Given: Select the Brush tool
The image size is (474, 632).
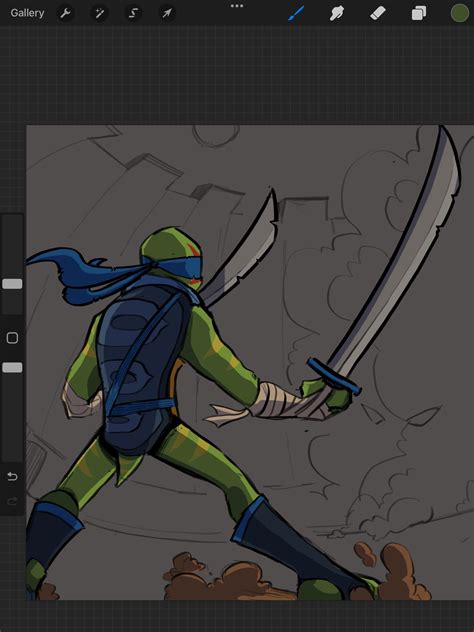Looking at the screenshot, I should click(x=296, y=13).
